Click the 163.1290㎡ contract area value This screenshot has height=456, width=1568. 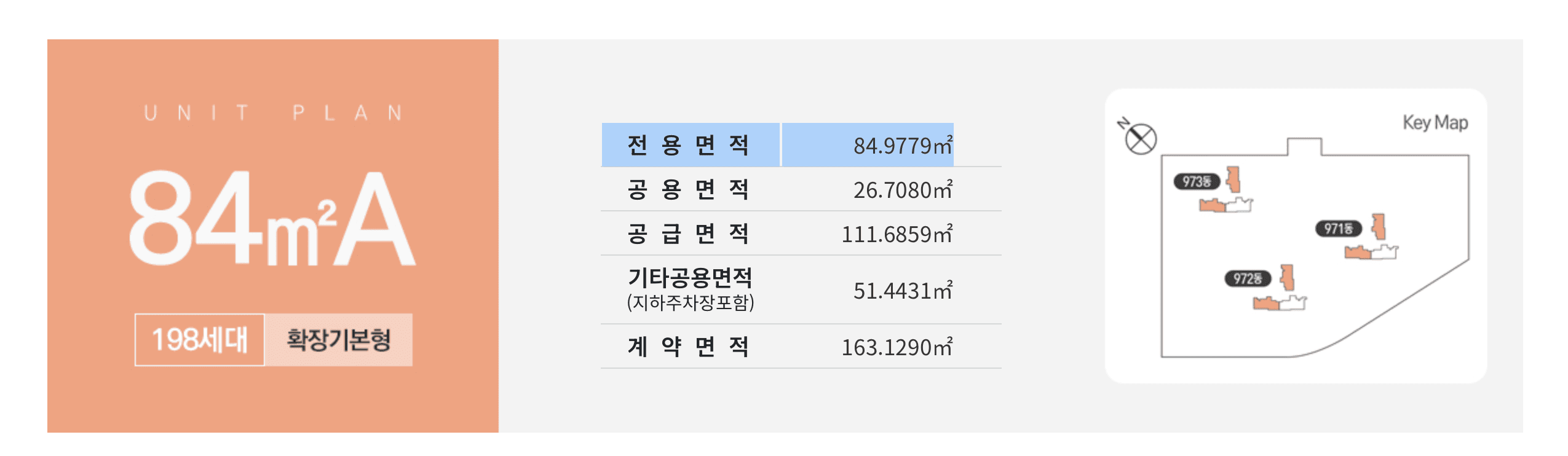click(x=896, y=347)
